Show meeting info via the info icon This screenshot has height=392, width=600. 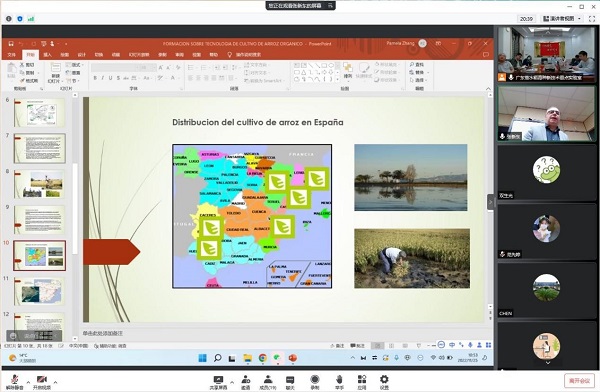(x=9, y=18)
